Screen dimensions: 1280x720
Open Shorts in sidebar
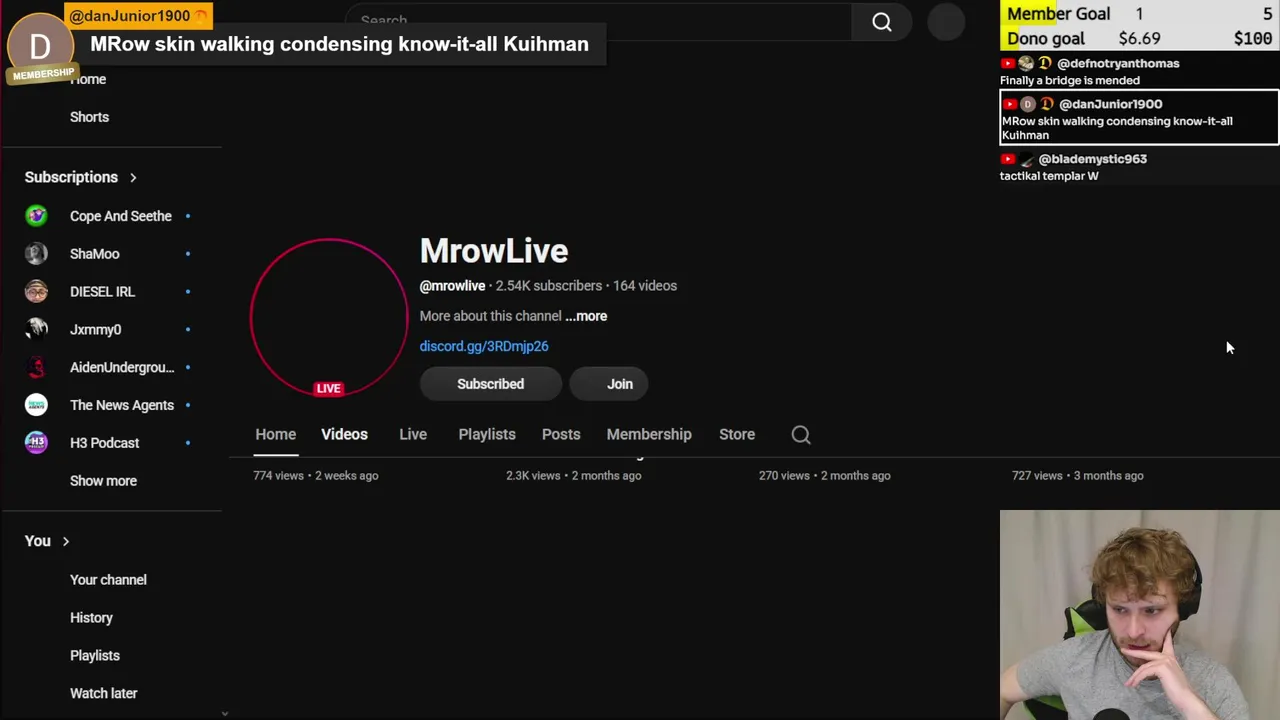pos(89,117)
